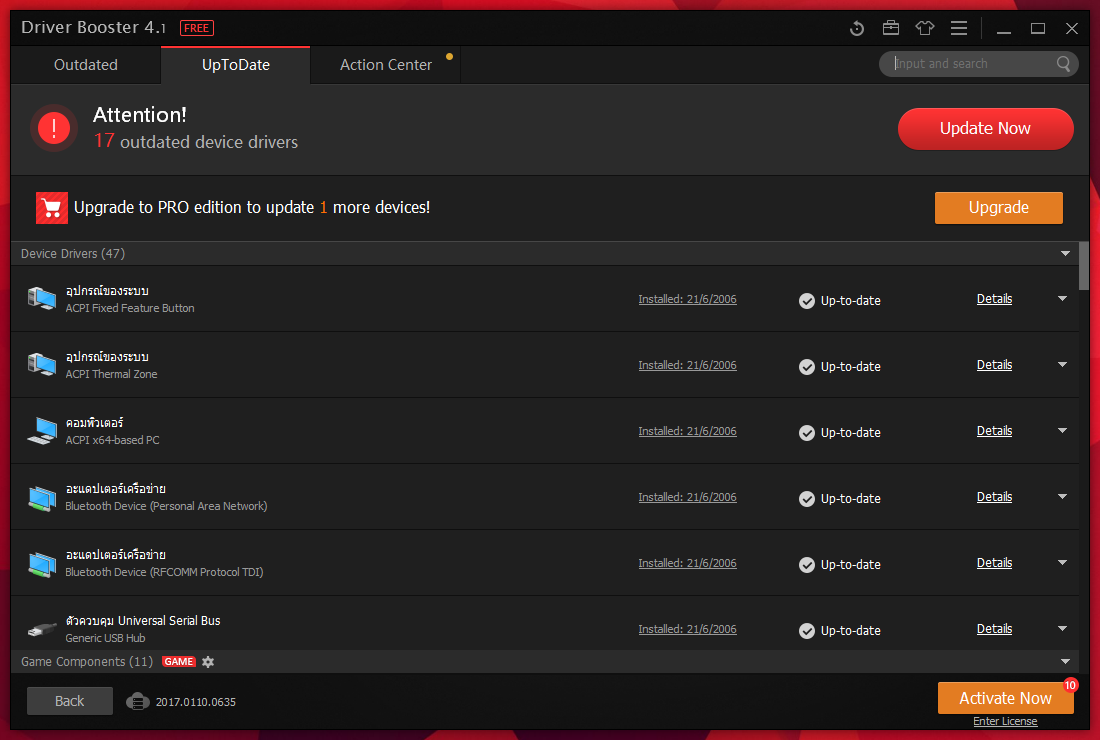Click the orange Upgrade button
This screenshot has width=1100, height=740.
[x=998, y=208]
